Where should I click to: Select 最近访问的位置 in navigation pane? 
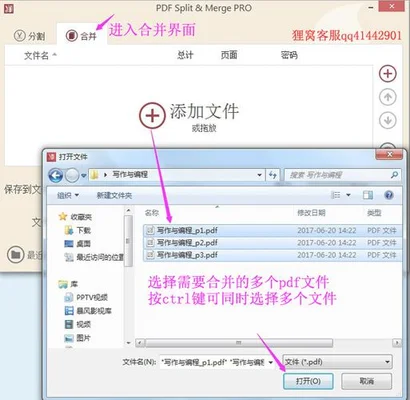click(94, 257)
